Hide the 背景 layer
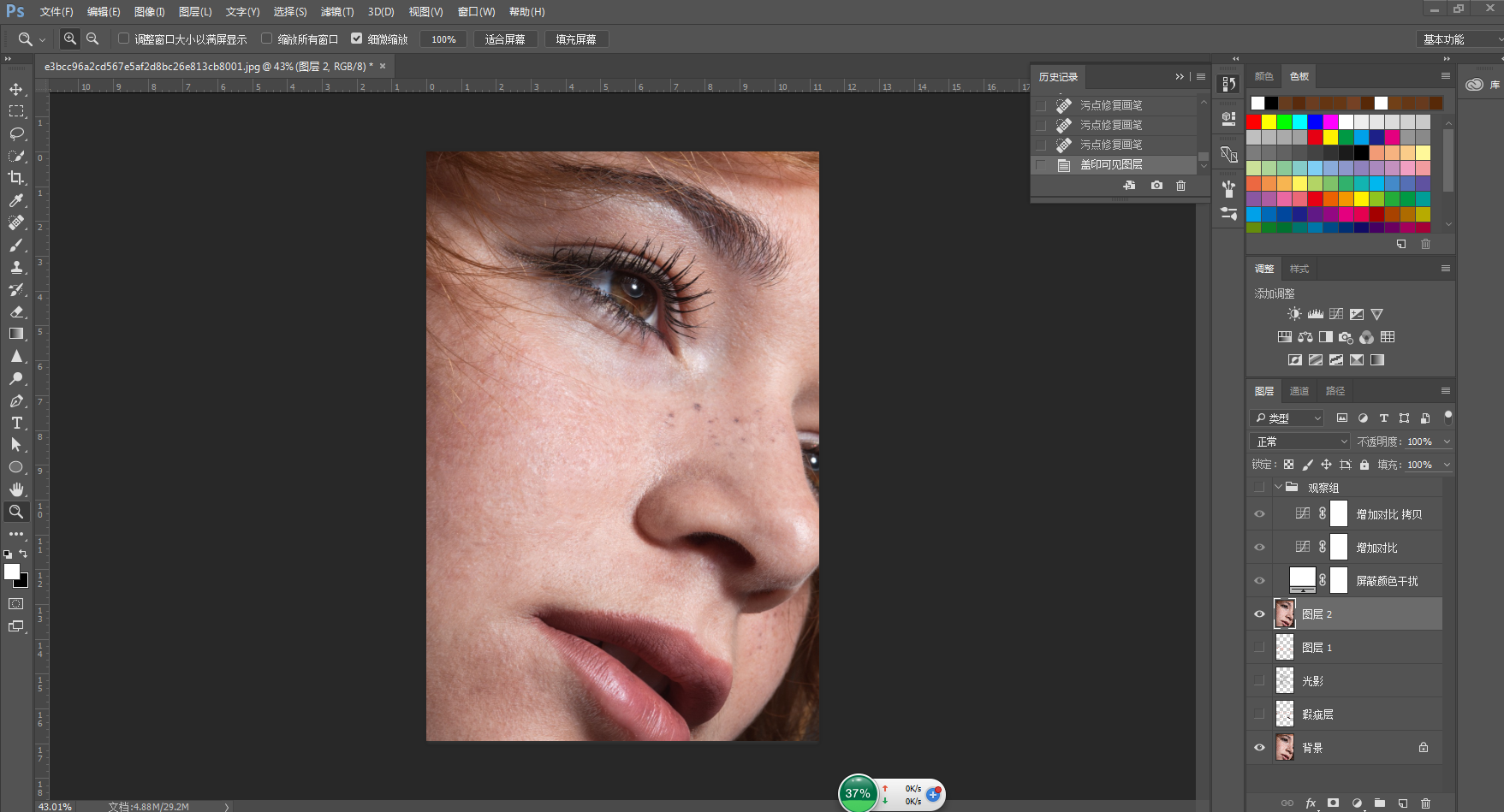The image size is (1504, 812). 1259,748
